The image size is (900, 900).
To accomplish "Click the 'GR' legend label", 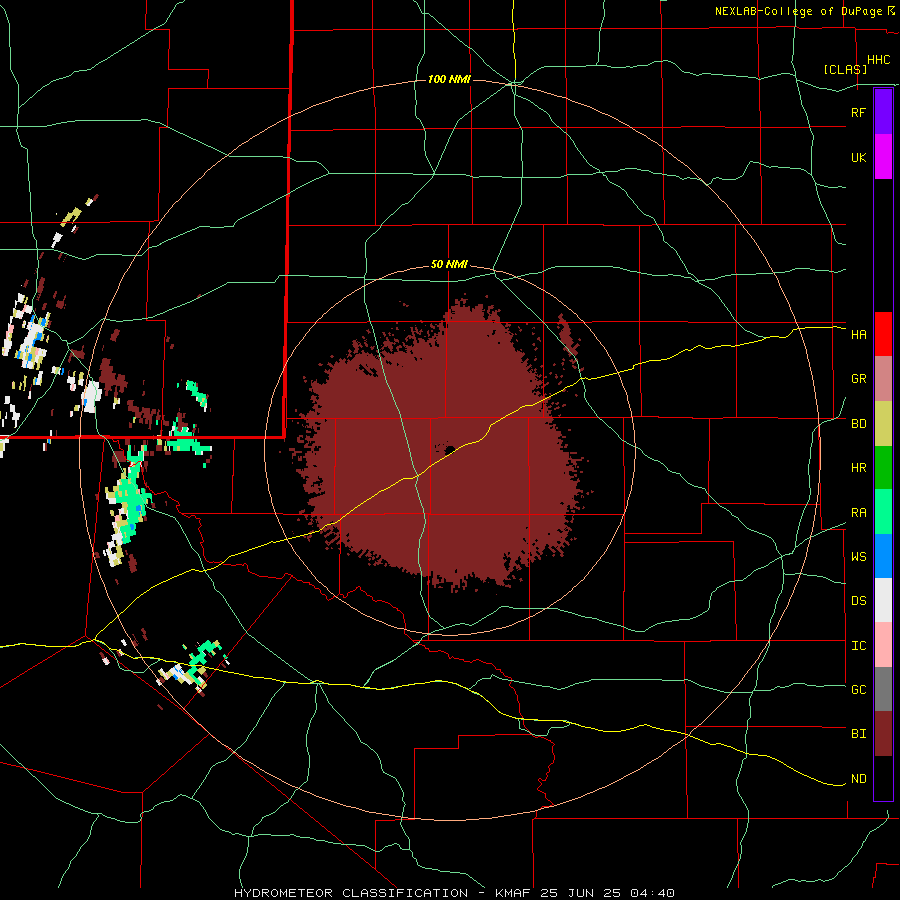I will [858, 379].
